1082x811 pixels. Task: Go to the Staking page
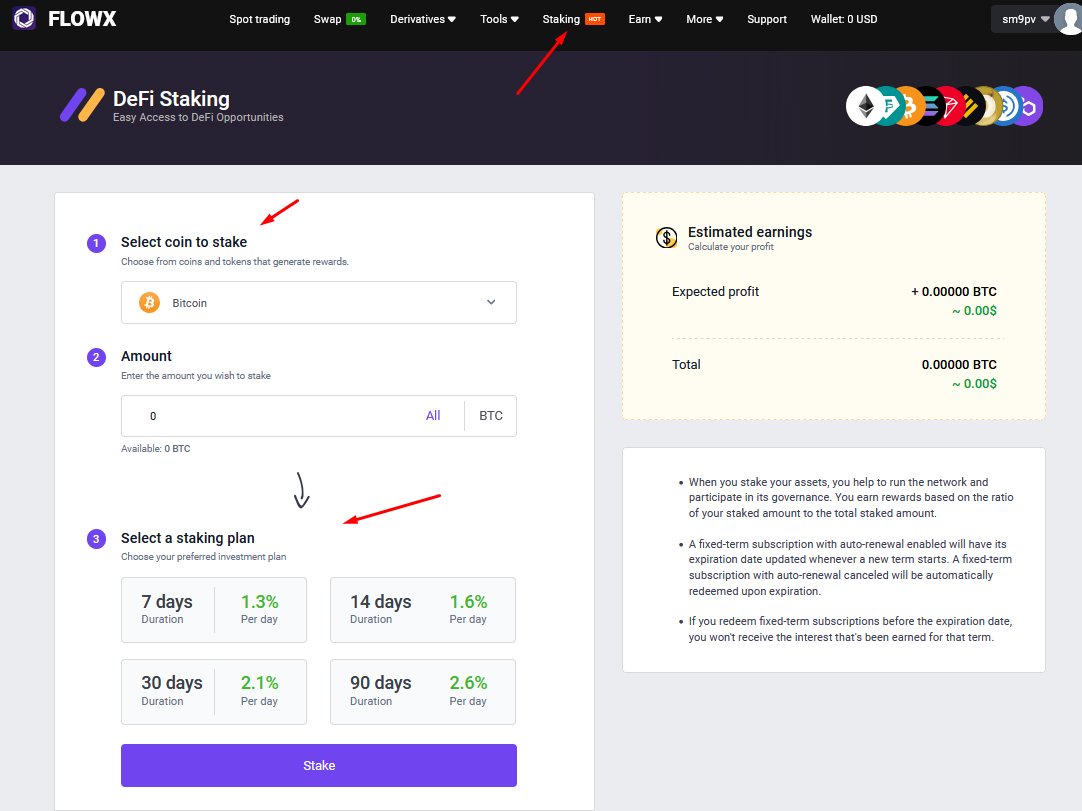click(x=561, y=19)
